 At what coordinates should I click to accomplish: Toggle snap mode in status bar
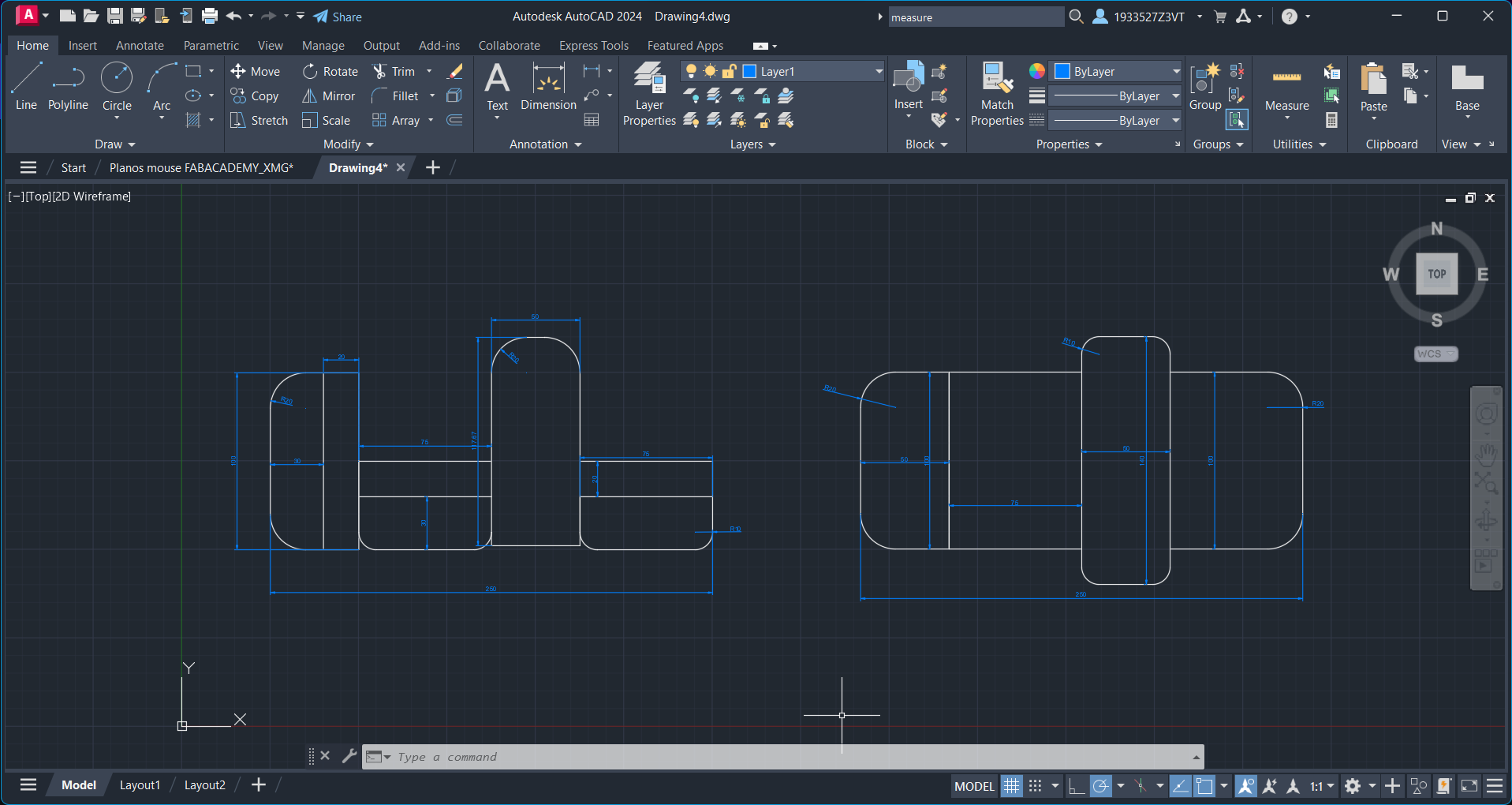click(x=1035, y=786)
